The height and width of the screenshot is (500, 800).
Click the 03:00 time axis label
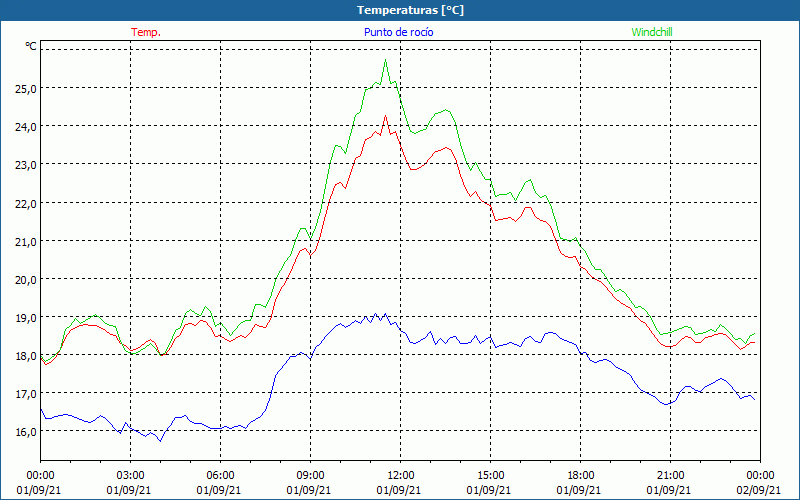pyautogui.click(x=130, y=476)
